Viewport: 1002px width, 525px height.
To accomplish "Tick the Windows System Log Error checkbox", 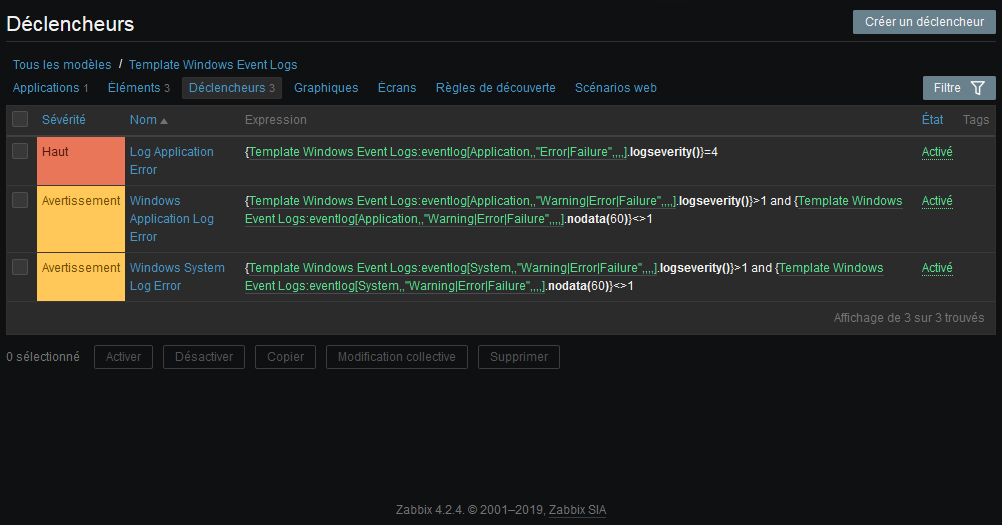I will point(20,267).
